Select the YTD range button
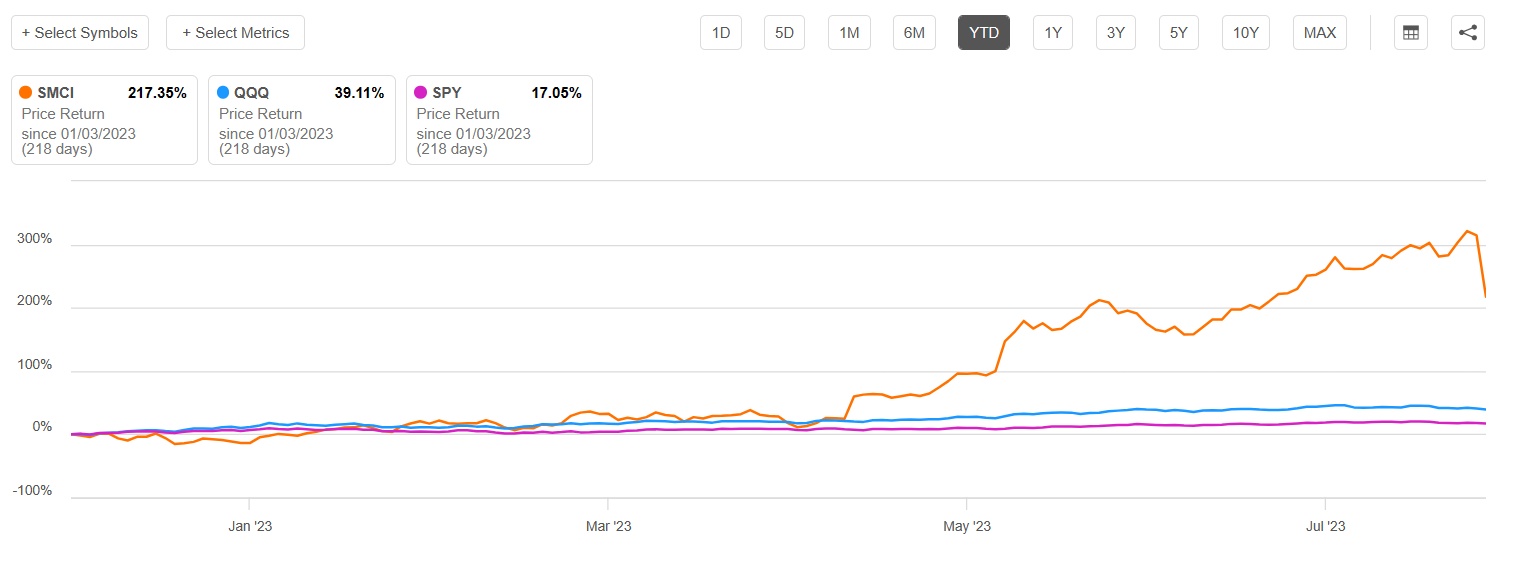Screen dimensions: 1515x567 (984, 33)
